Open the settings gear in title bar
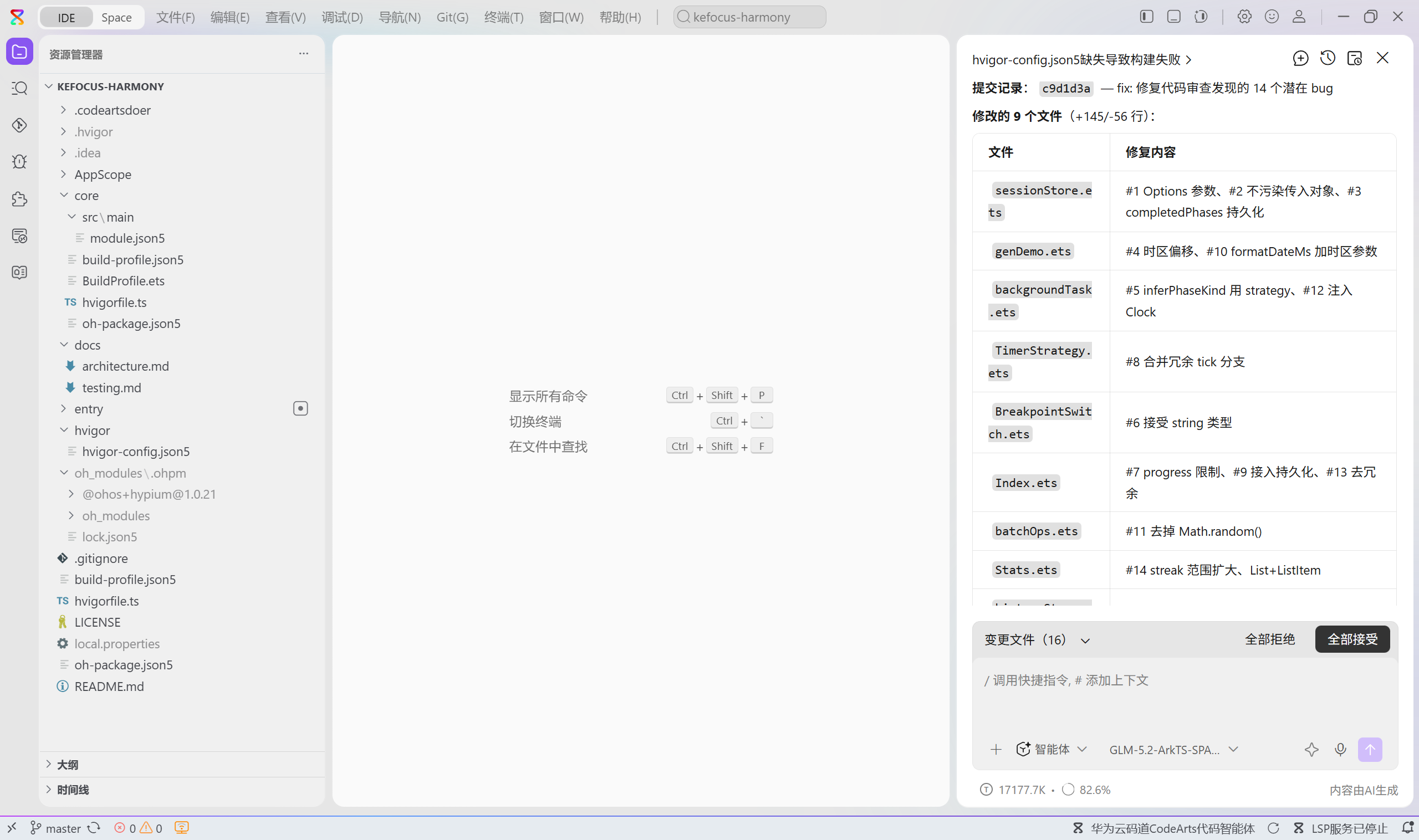Screen dimensions: 1419x840 [1244, 17]
